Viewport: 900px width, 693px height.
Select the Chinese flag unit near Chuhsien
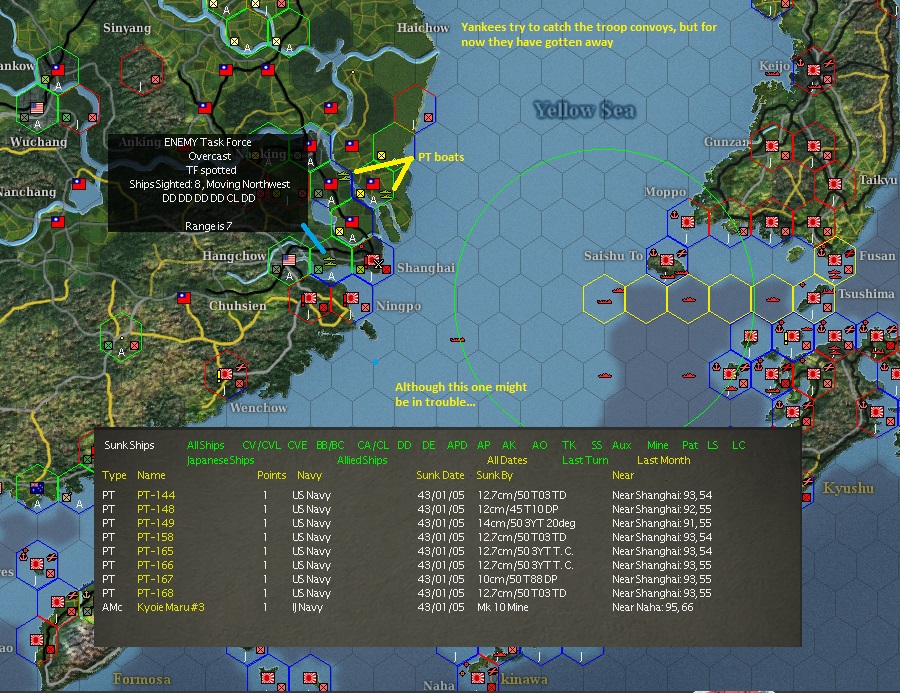(184, 297)
